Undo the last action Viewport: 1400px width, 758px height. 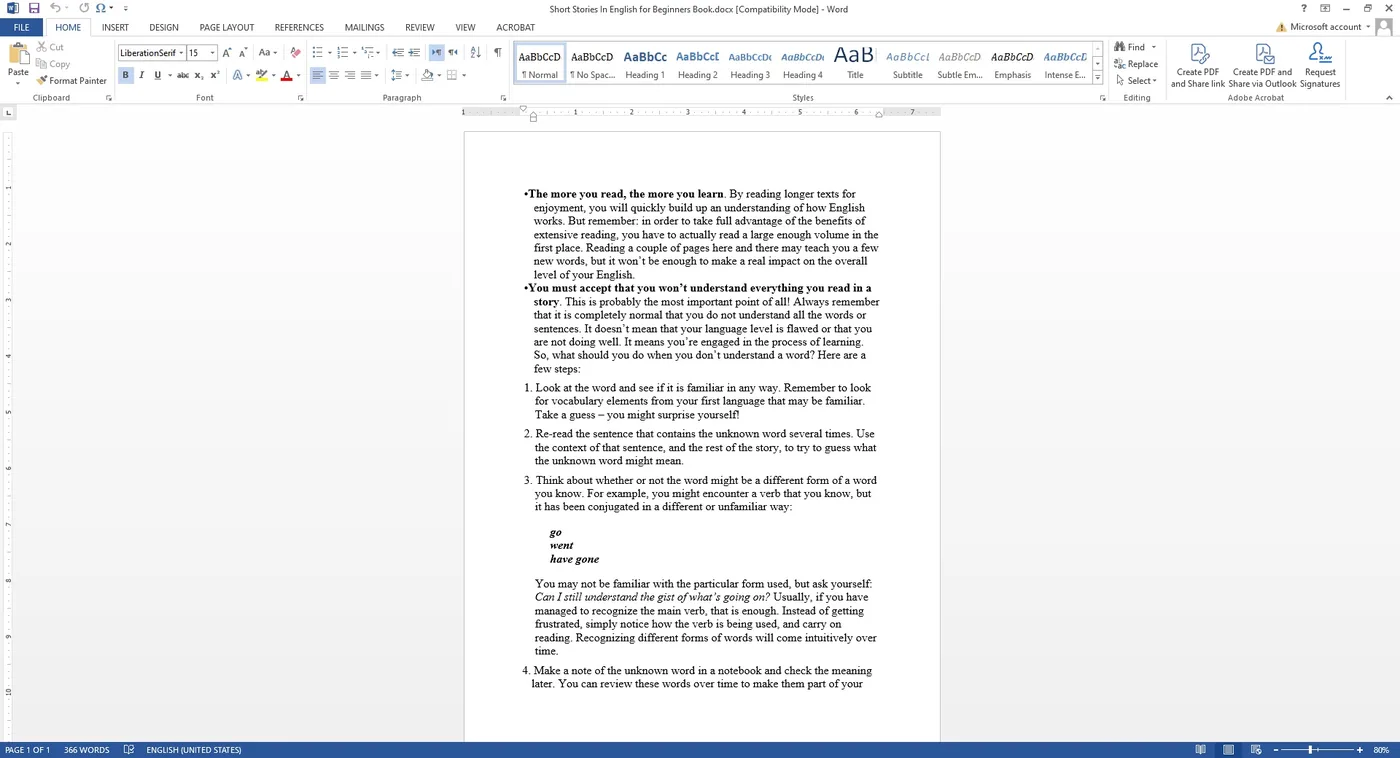[55, 8]
